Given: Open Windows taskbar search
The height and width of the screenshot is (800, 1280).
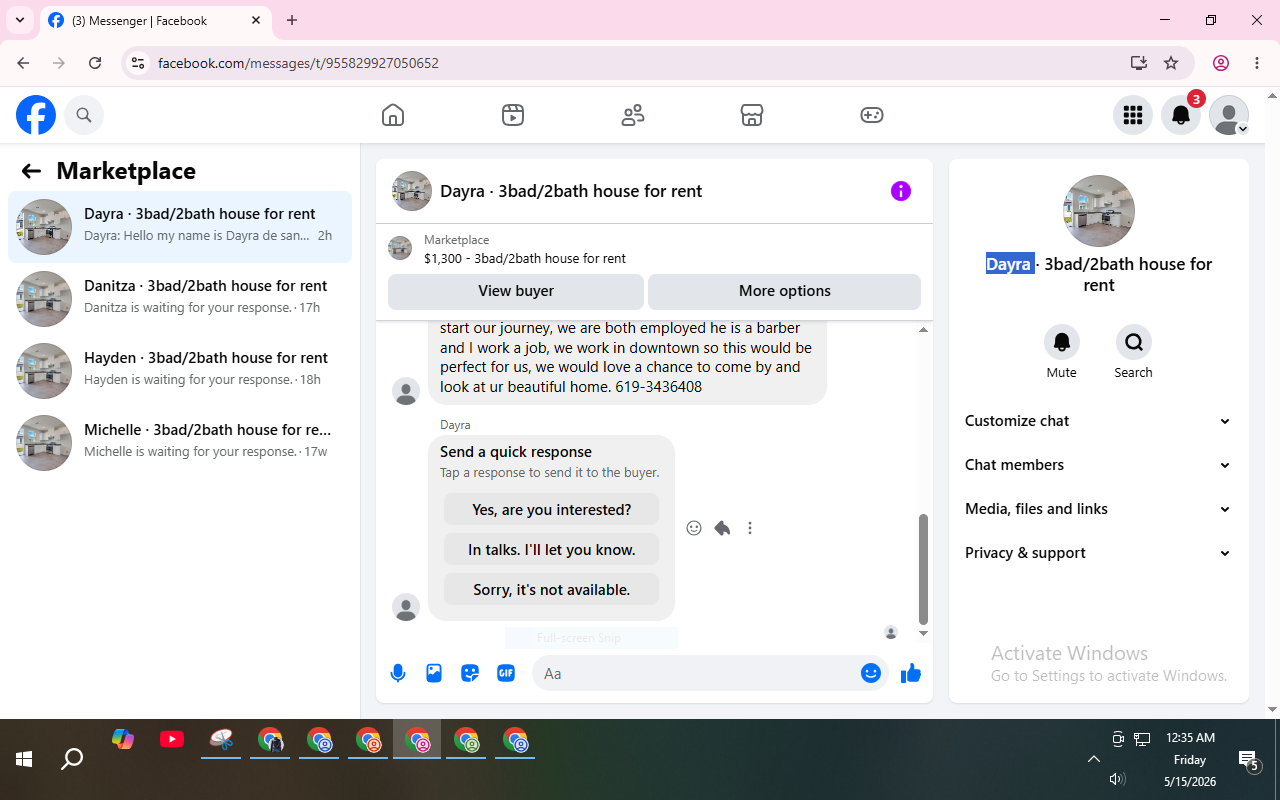Looking at the screenshot, I should pyautogui.click(x=72, y=759).
